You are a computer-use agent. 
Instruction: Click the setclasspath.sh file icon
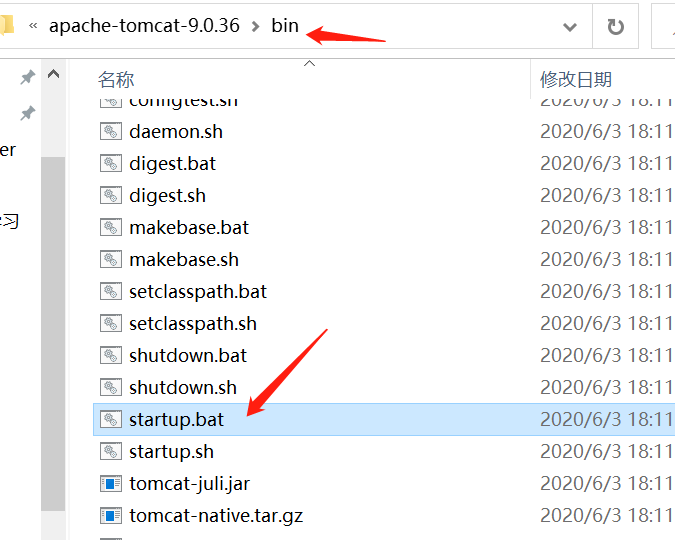pyautogui.click(x=111, y=323)
